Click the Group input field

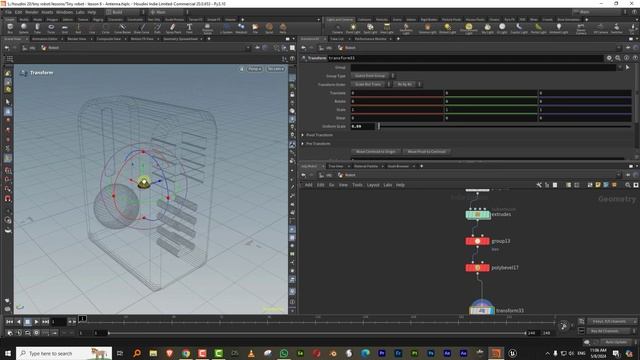point(484,67)
